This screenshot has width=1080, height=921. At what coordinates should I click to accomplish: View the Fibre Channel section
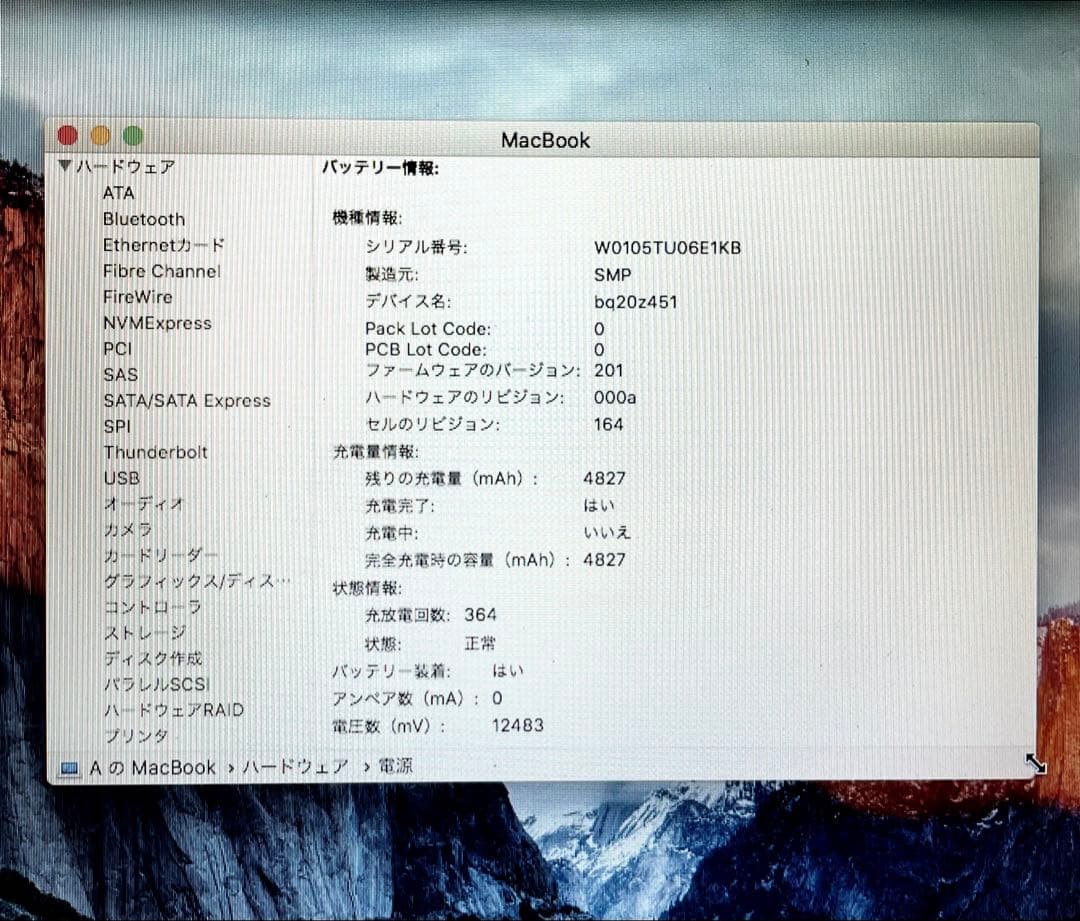point(160,271)
